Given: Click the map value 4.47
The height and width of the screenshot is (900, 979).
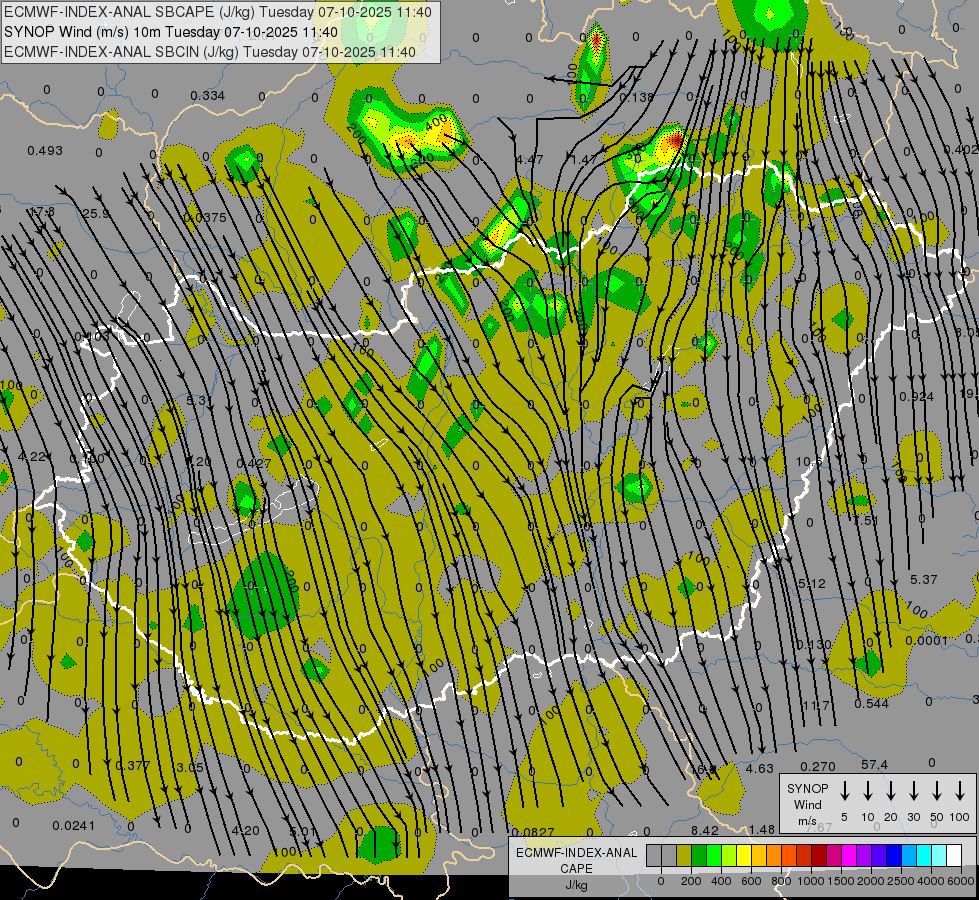Looking at the screenshot, I should click(529, 159).
